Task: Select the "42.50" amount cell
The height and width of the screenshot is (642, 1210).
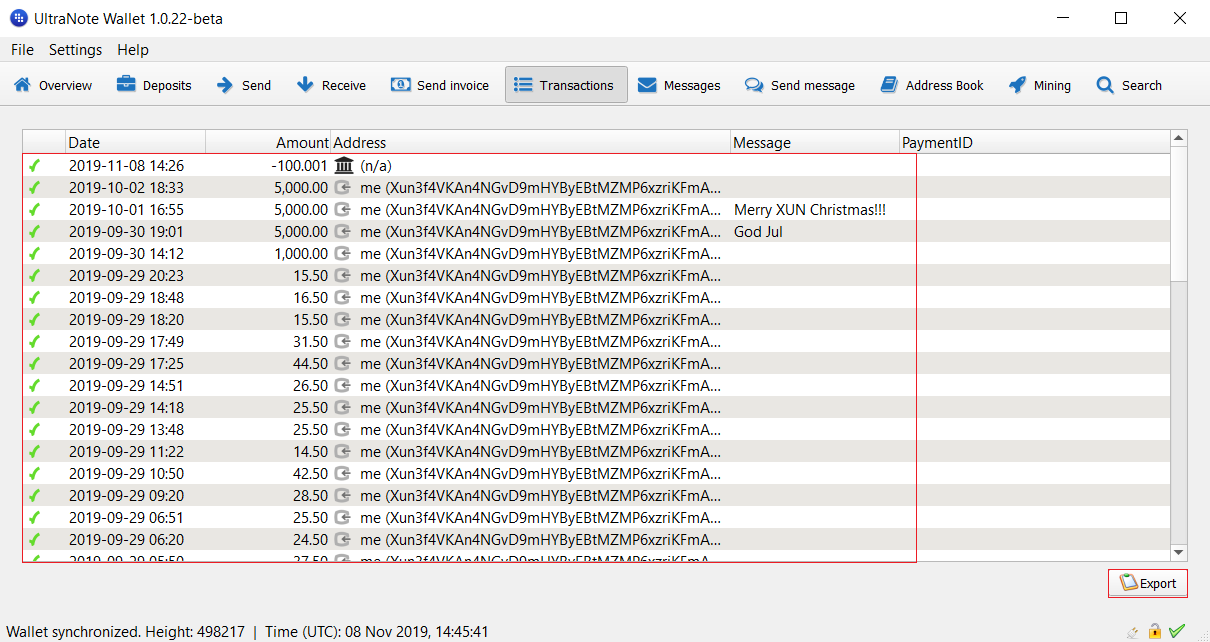Action: [311, 473]
